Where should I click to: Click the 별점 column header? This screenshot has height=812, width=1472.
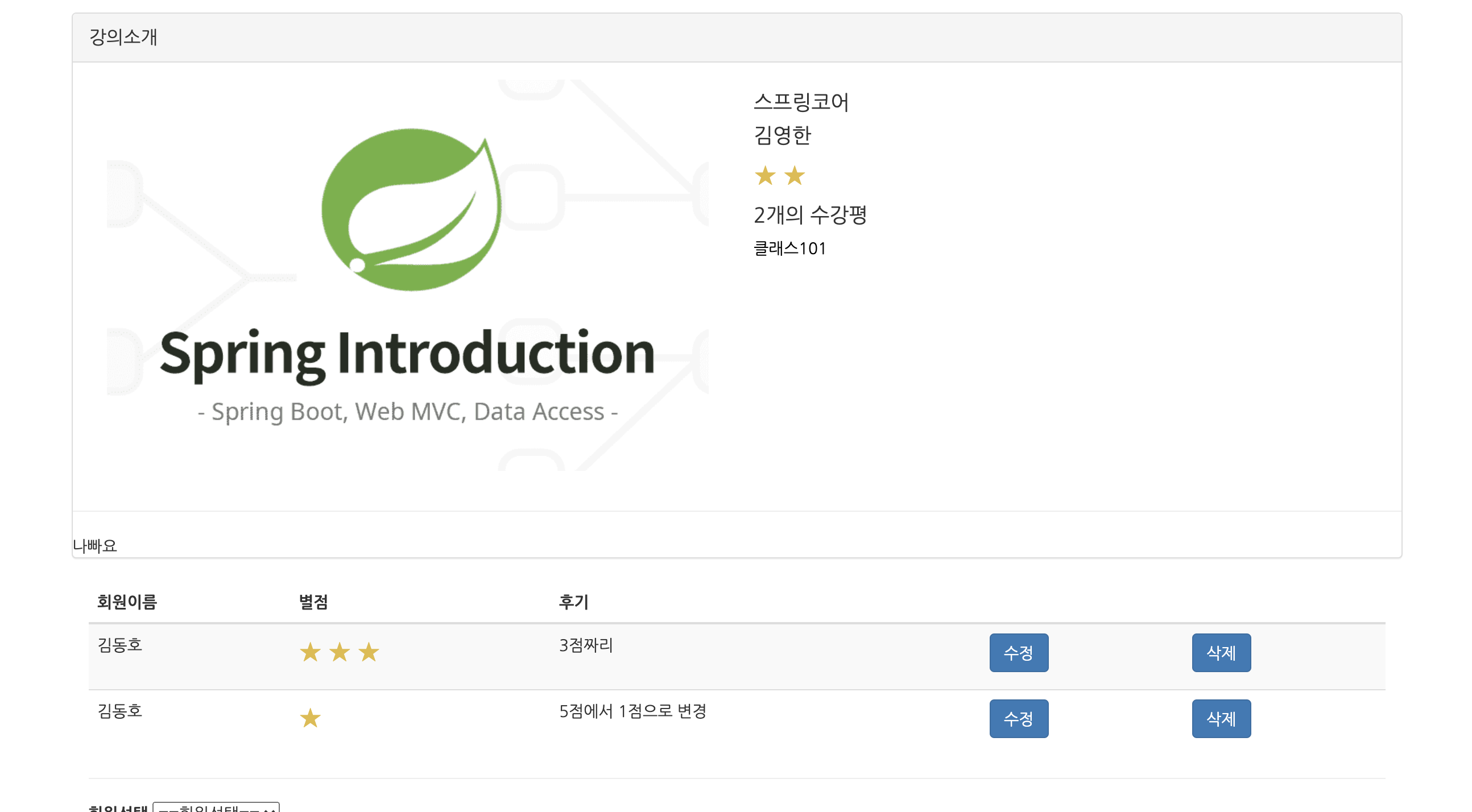click(313, 602)
